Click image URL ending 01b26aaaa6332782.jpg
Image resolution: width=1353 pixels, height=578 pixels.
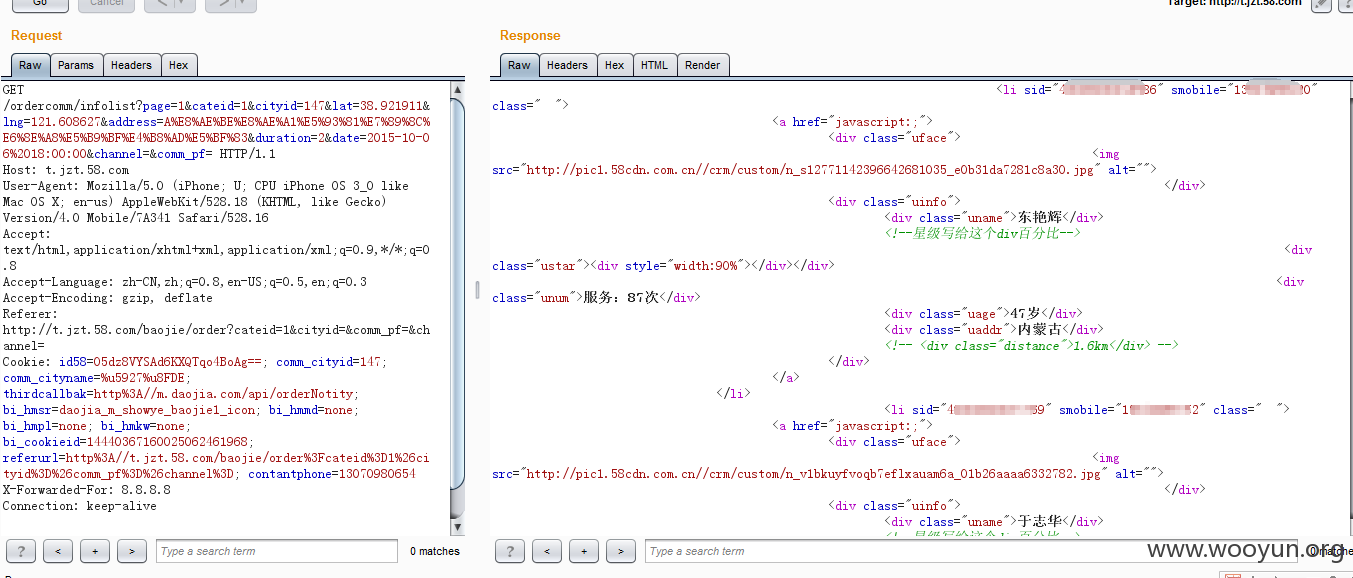point(815,473)
